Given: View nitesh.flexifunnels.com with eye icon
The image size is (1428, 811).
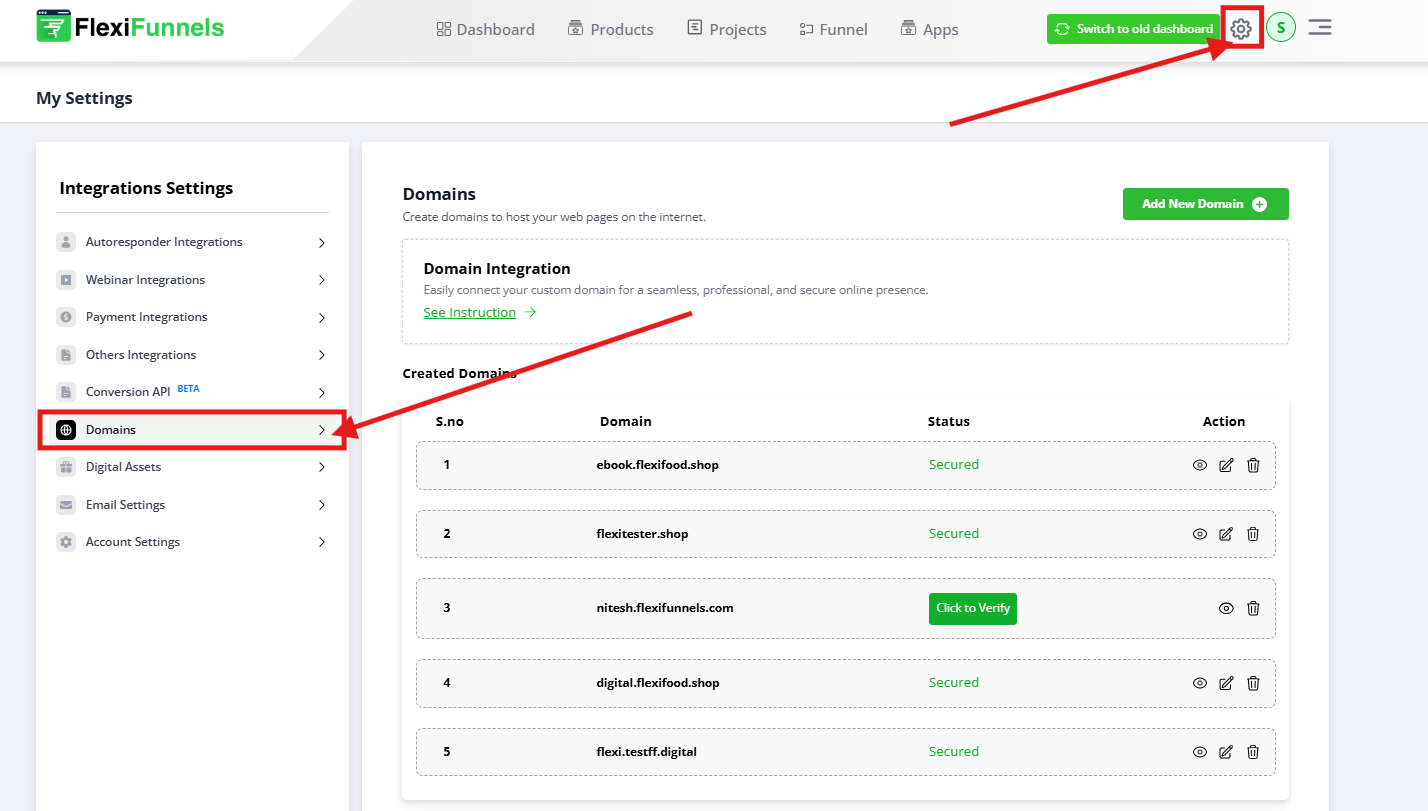Looking at the screenshot, I should [1226, 608].
